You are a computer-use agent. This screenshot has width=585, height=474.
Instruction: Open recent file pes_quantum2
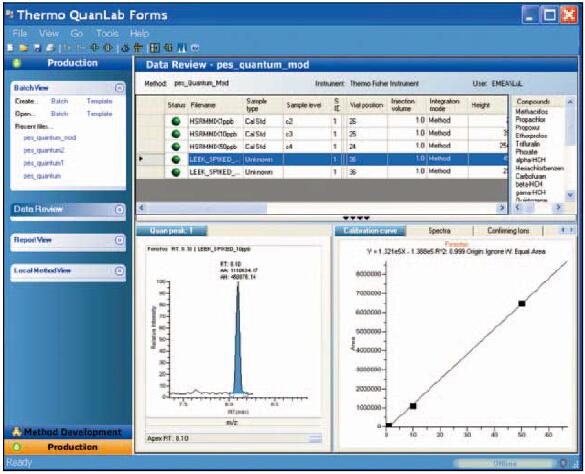(44, 150)
